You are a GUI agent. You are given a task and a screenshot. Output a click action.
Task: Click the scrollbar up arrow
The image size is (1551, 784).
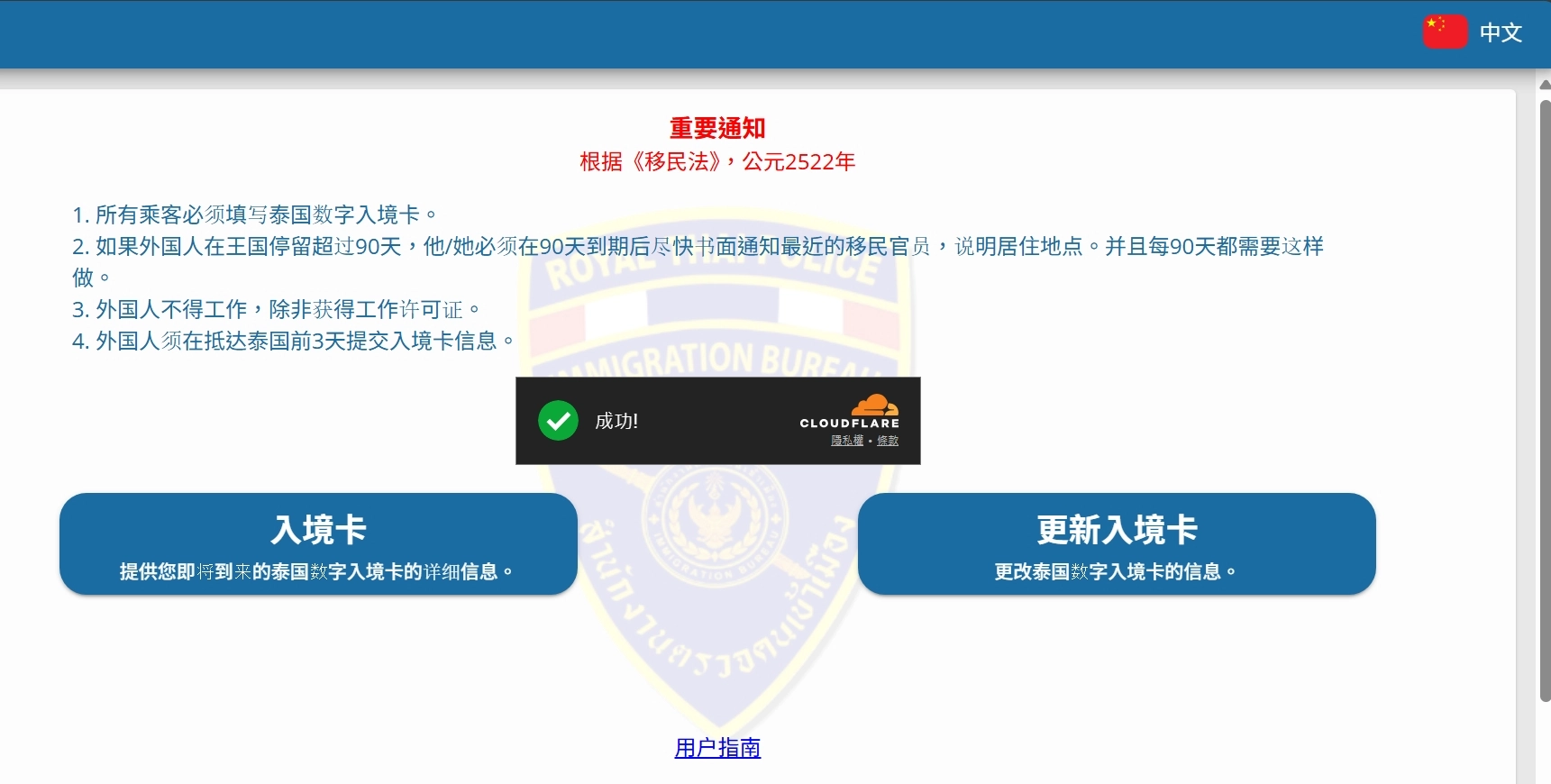[1545, 85]
